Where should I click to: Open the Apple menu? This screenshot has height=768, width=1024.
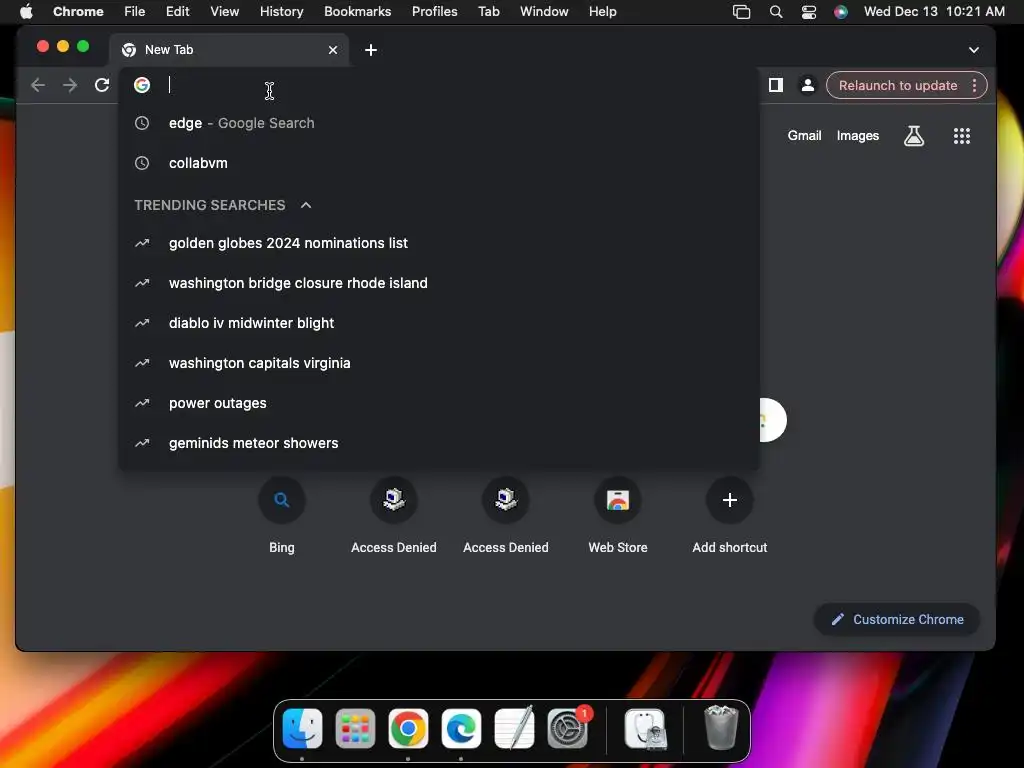(x=26, y=11)
